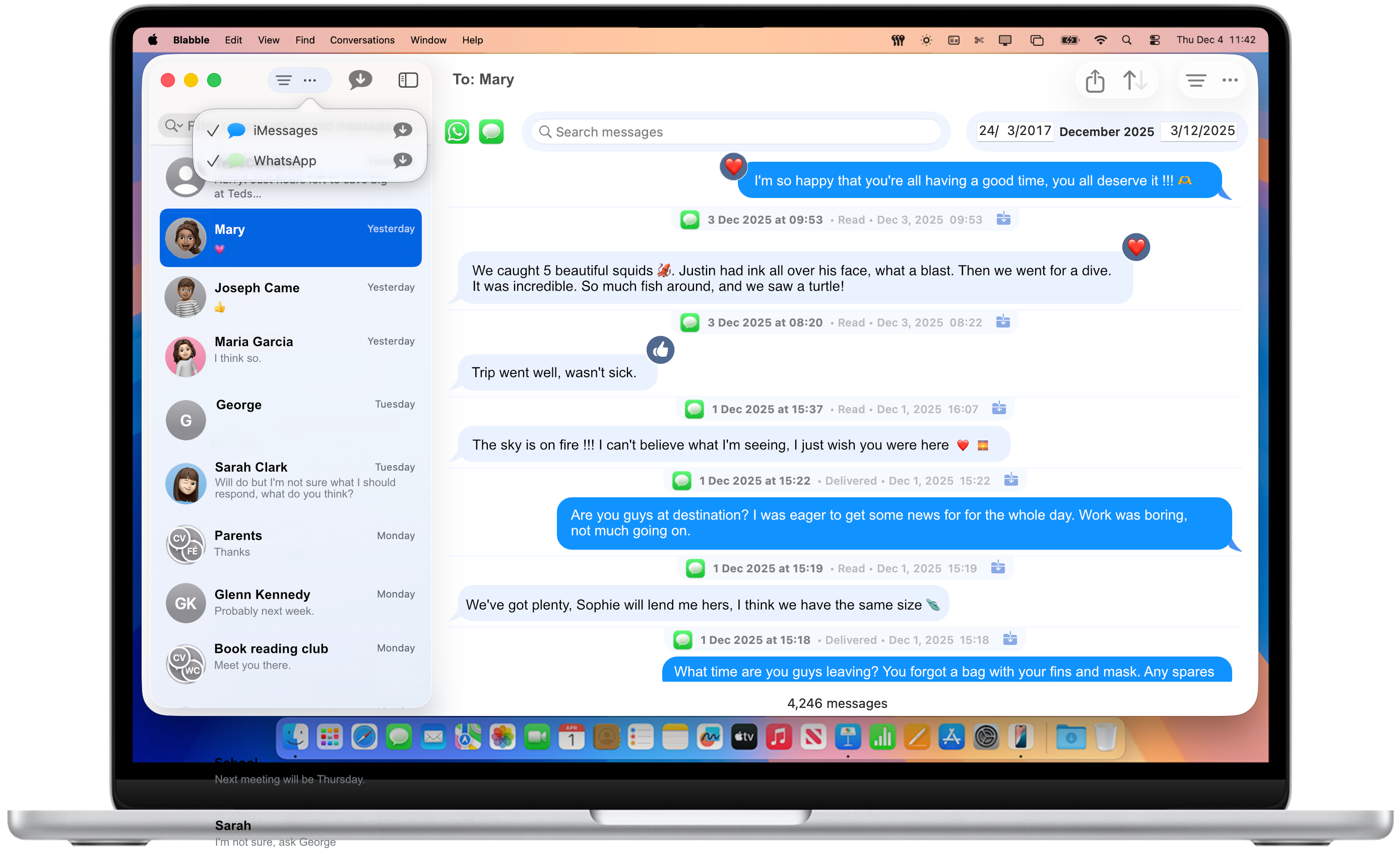The image size is (1400, 851).
Task: Uncheck the iMessages filter option
Action: [x=213, y=129]
